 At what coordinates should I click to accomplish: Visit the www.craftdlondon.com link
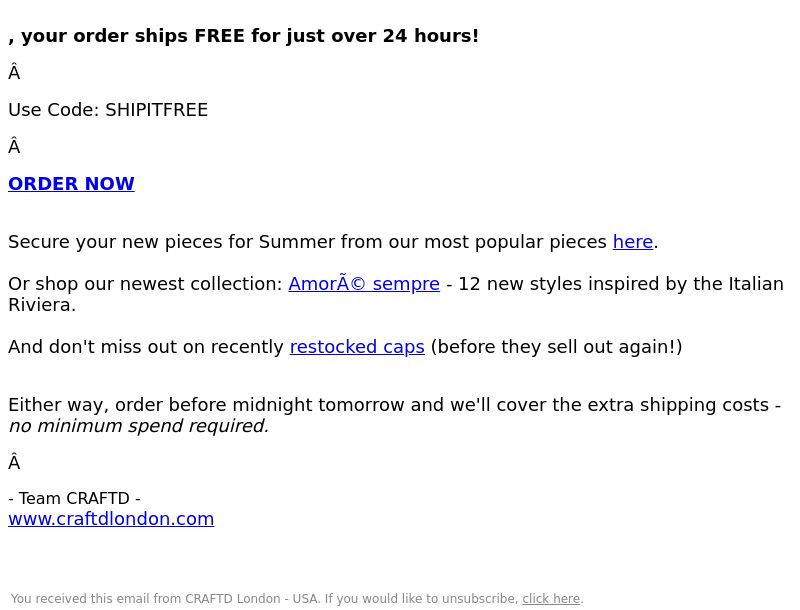pos(111,519)
